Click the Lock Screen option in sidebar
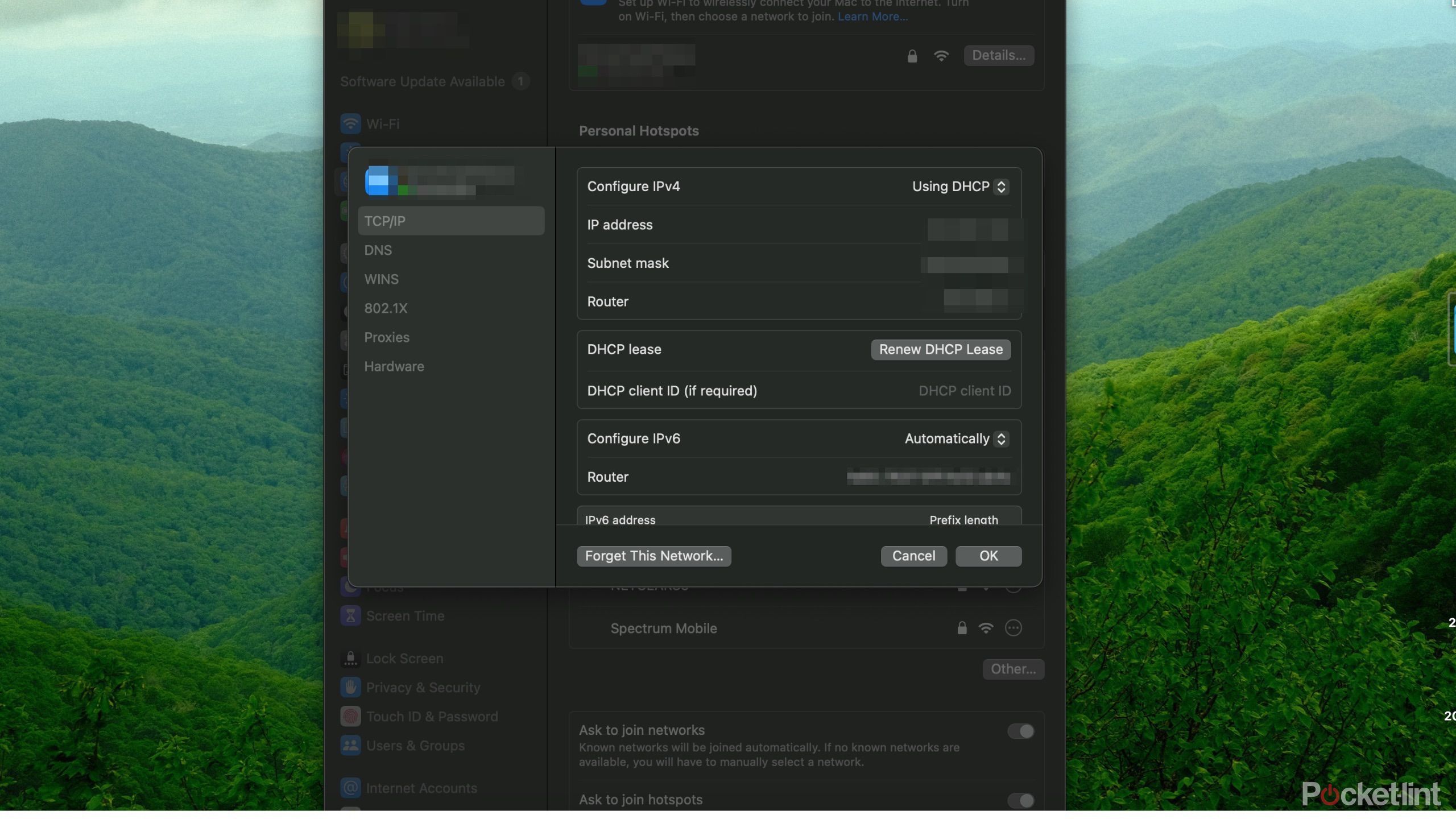 405,658
